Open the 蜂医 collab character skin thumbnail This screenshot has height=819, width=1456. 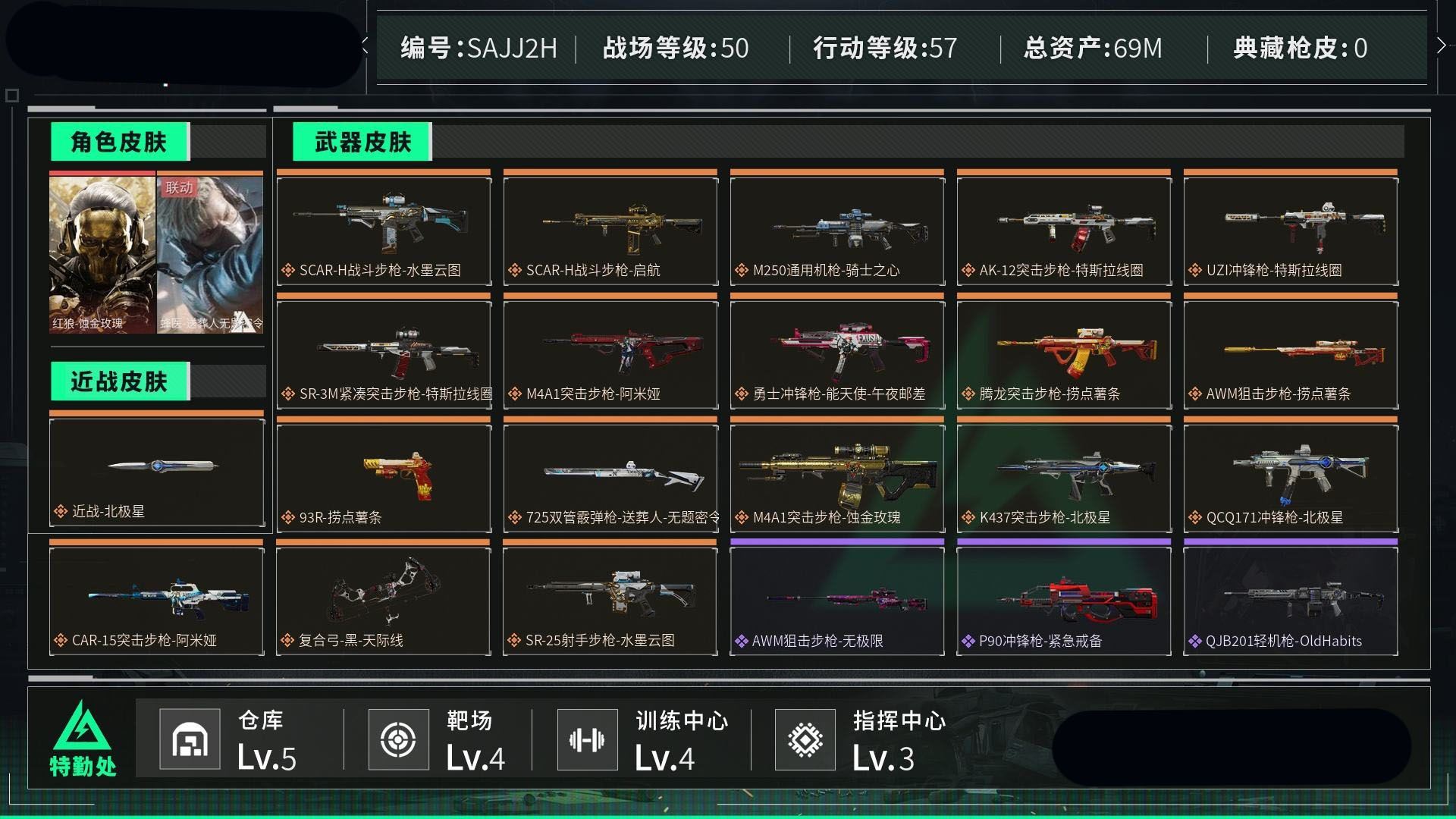tap(210, 255)
